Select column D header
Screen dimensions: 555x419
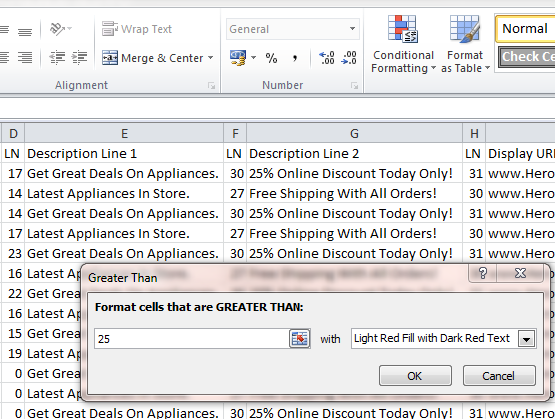[13, 133]
